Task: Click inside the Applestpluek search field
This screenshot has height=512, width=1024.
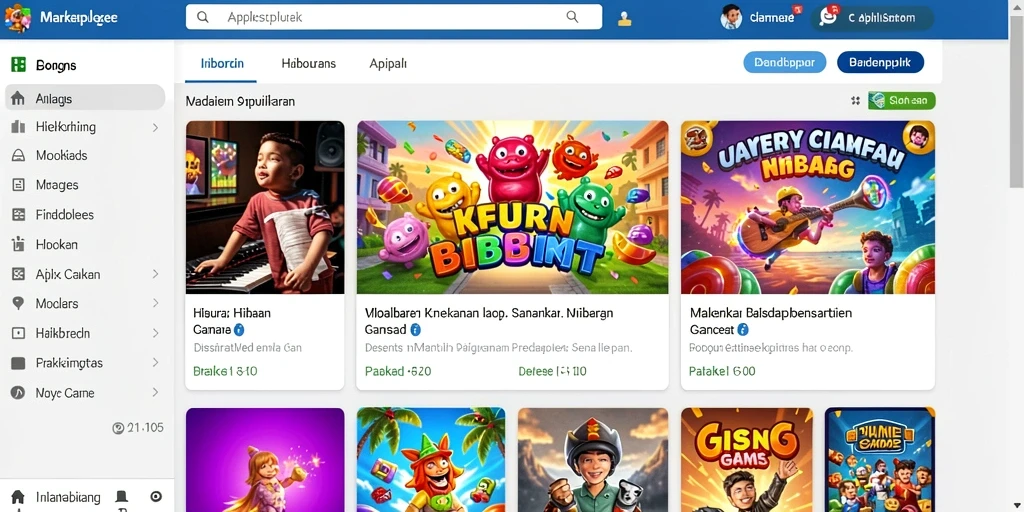Action: 394,17
